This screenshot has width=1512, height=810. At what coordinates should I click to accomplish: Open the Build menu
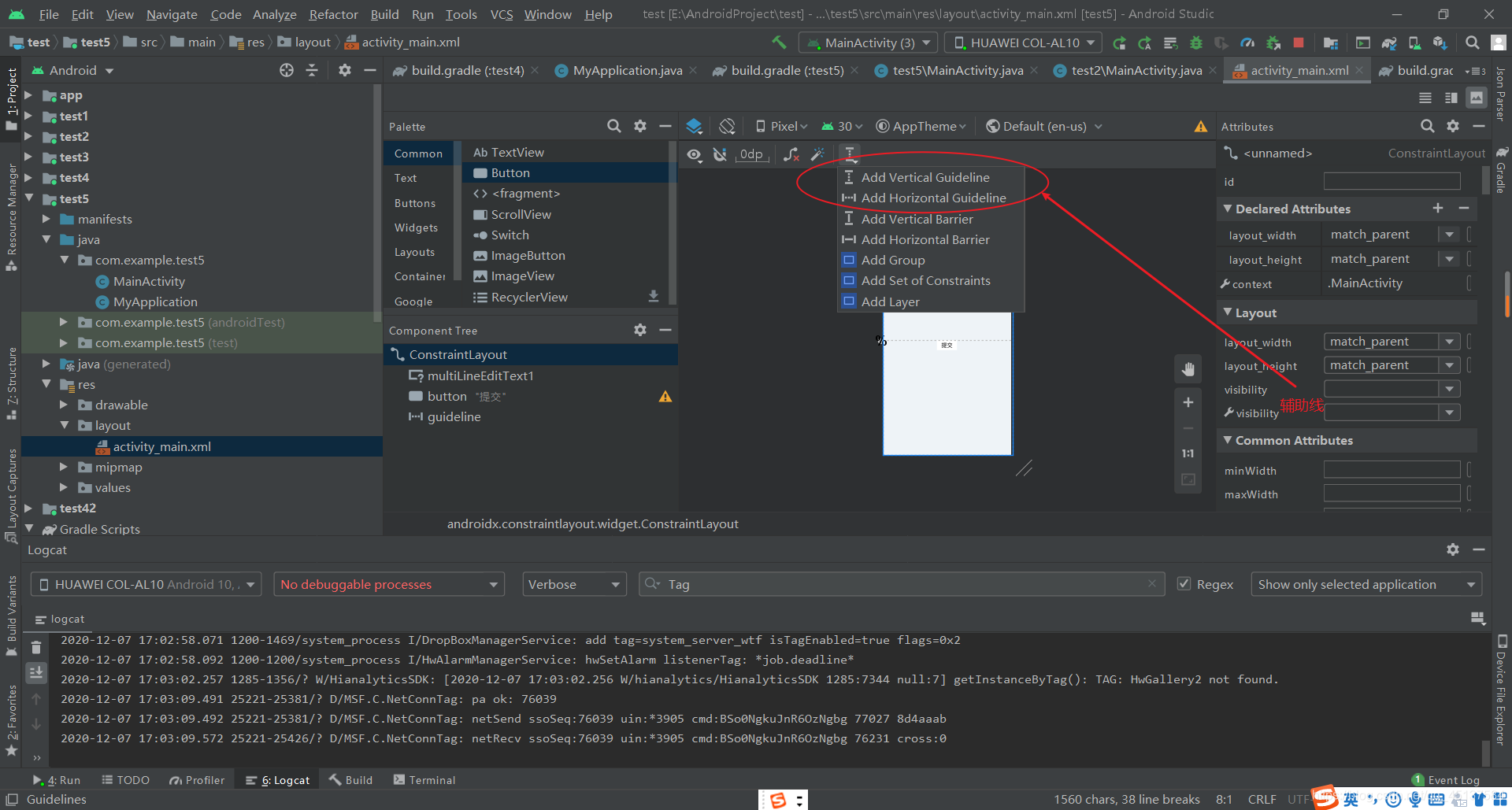pos(384,14)
